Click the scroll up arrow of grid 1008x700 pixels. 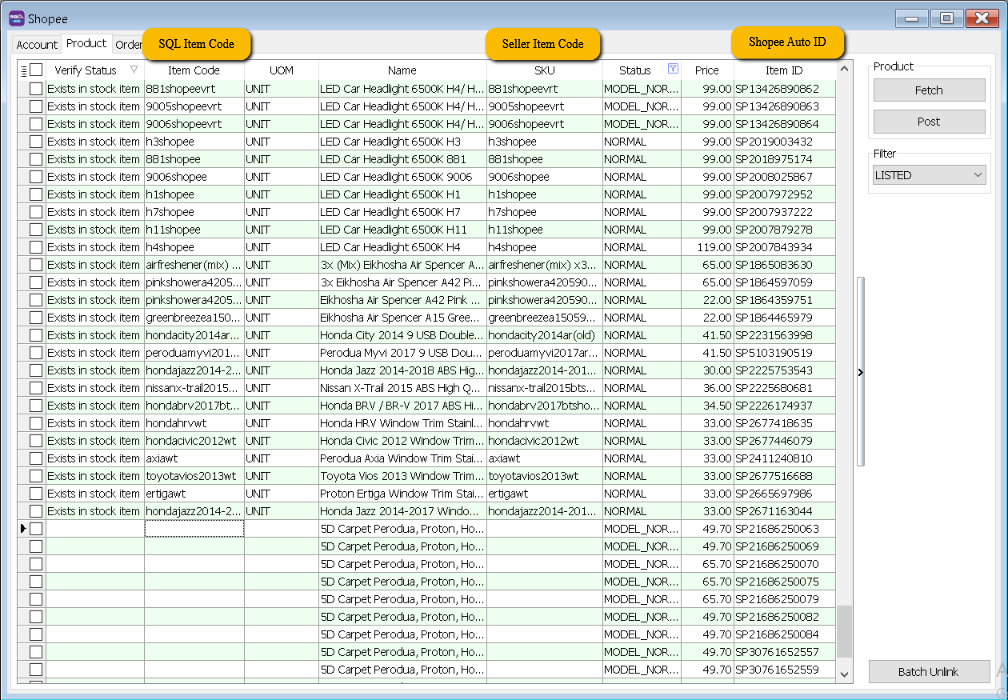pos(845,70)
